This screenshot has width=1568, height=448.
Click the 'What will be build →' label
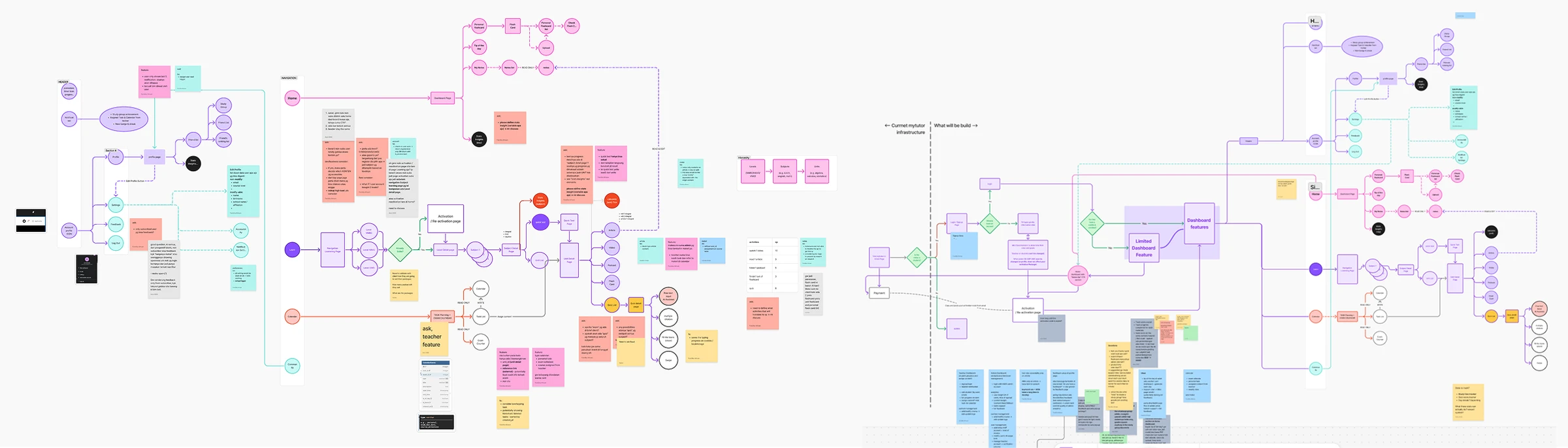(x=956, y=125)
